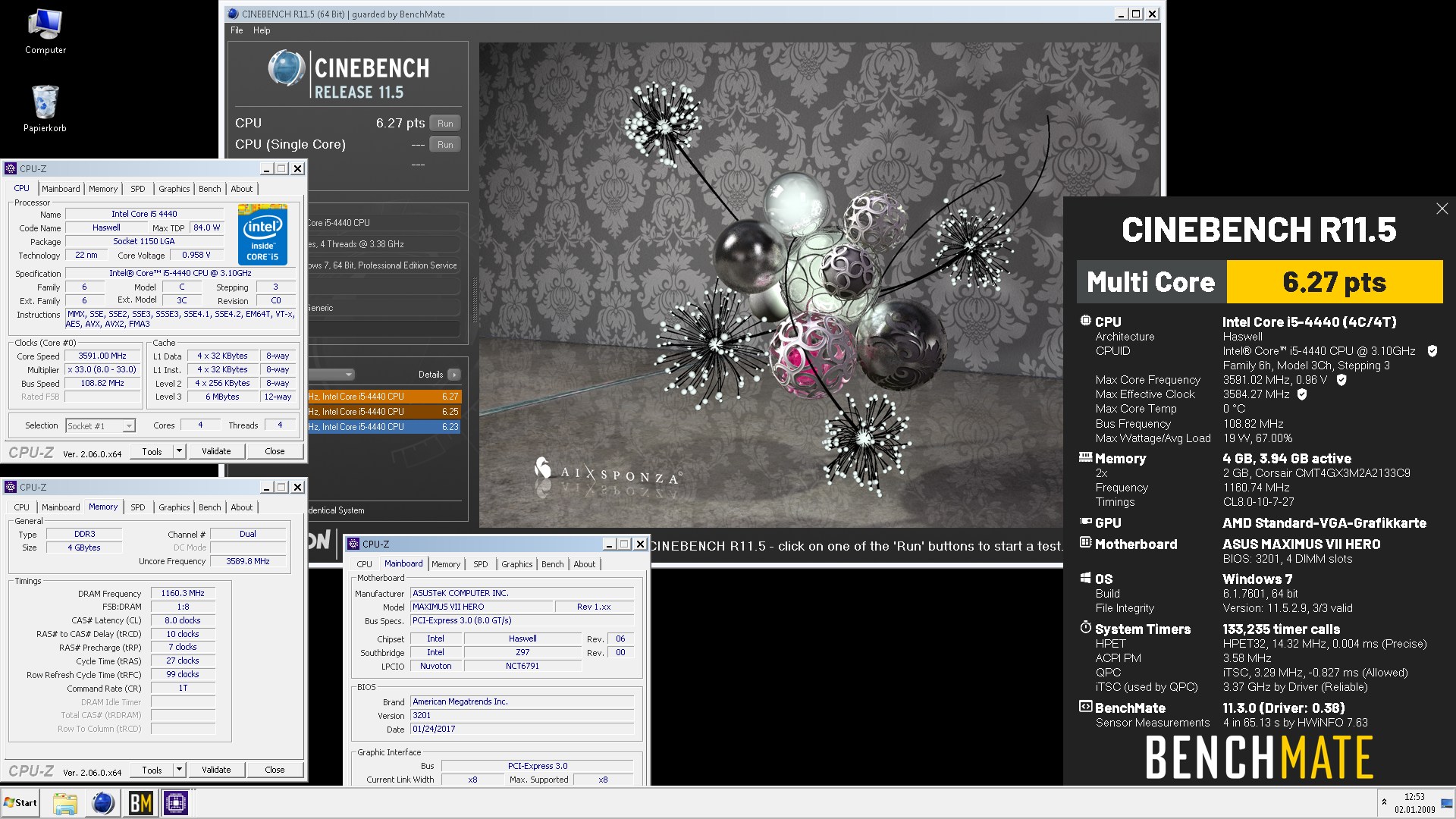Open BenchMate BM taskbar icon

click(140, 803)
